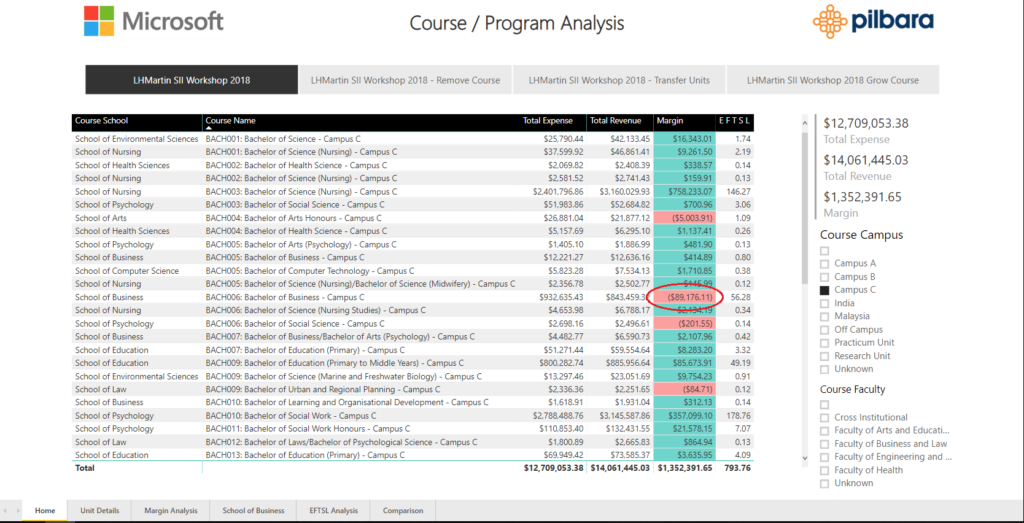Check the Campus A checkbox
Viewport: 1024px width, 523px height.
pos(824,264)
